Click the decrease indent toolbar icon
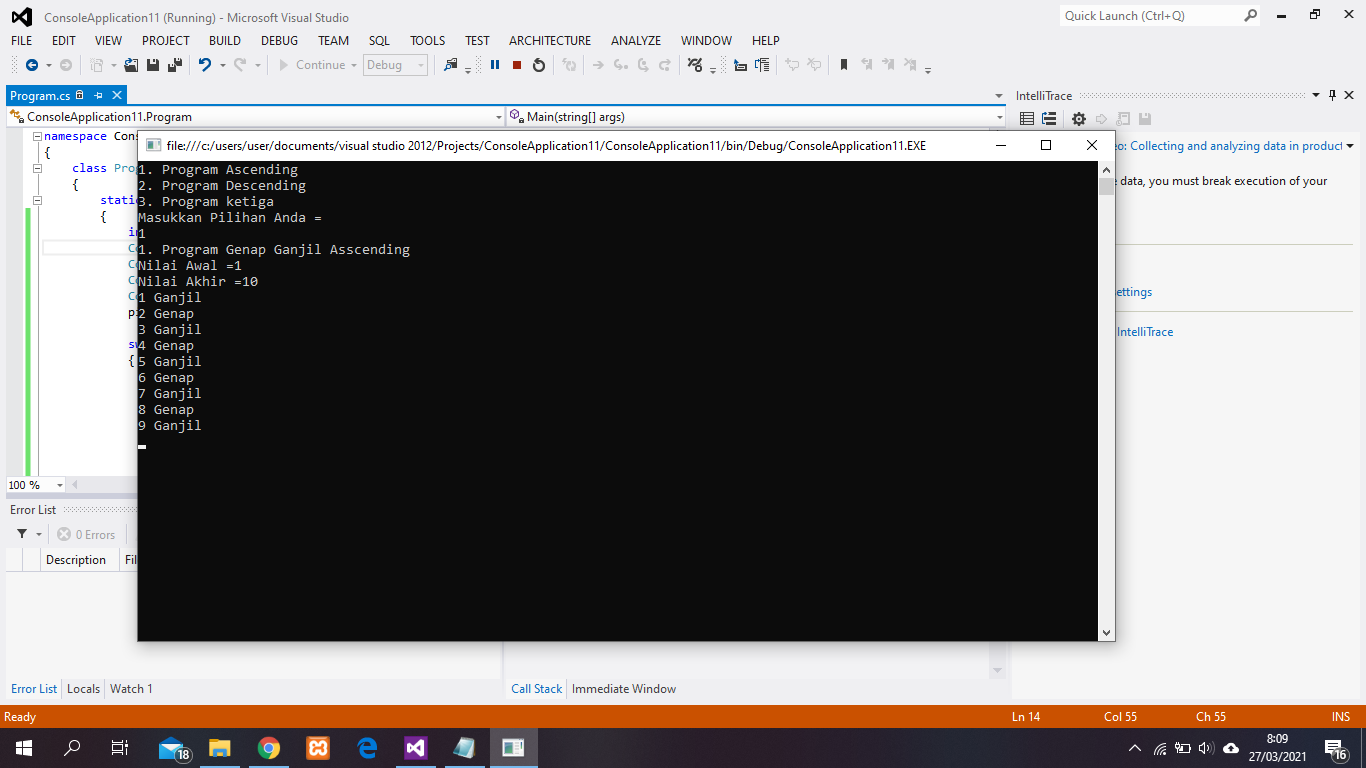1366x768 pixels. coord(740,65)
